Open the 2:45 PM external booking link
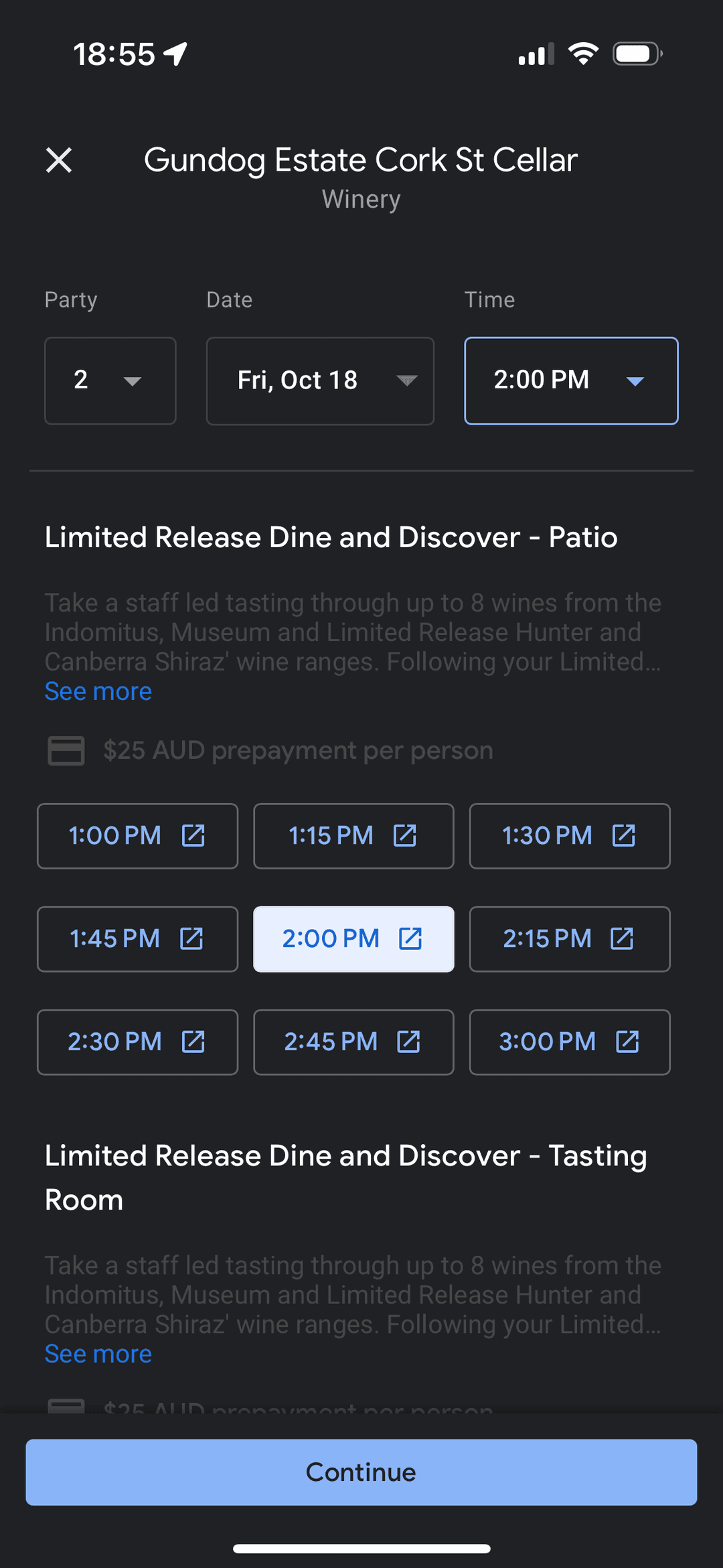This screenshot has width=723, height=1568. click(x=410, y=1042)
